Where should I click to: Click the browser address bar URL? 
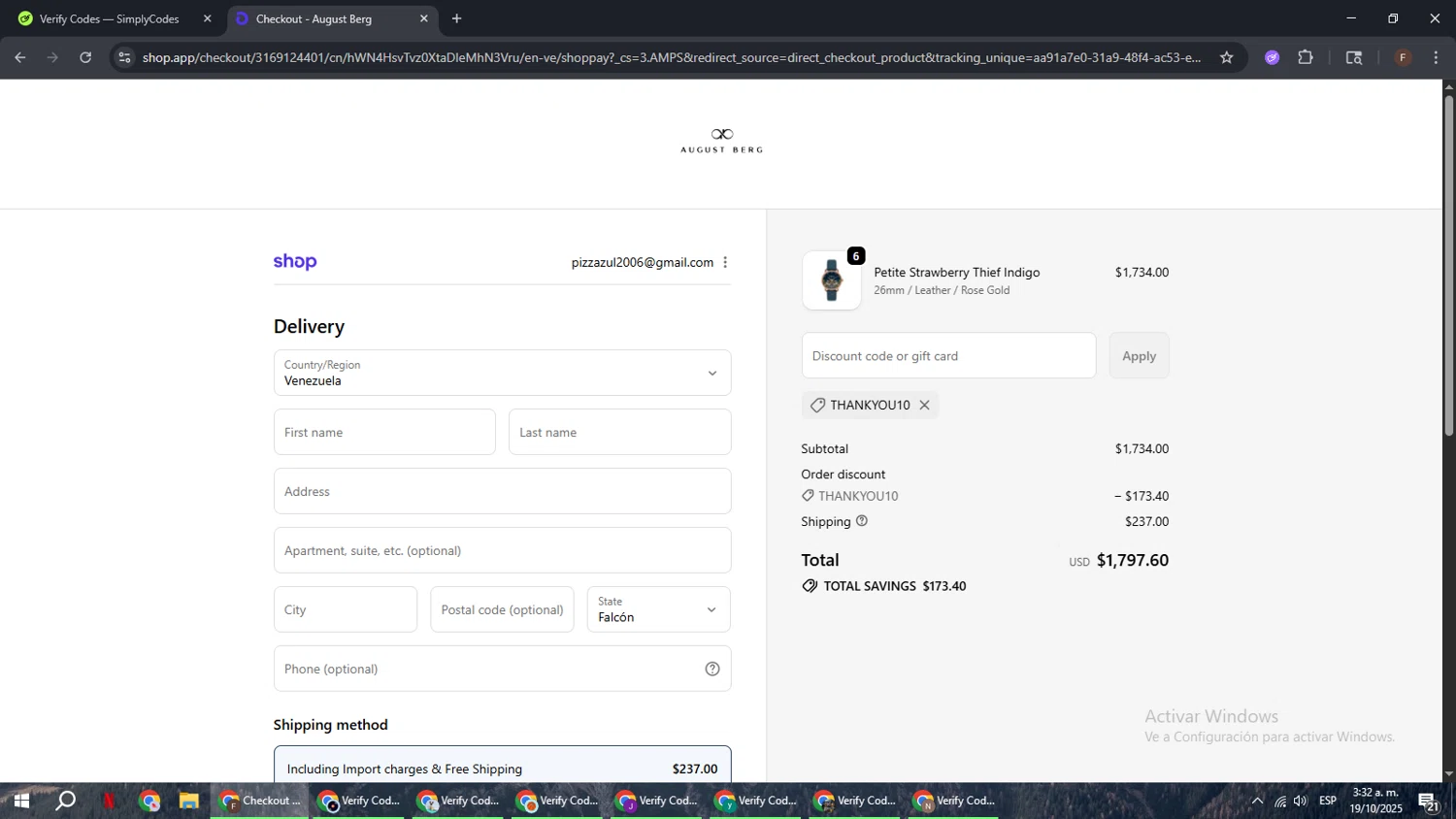pyautogui.click(x=672, y=57)
